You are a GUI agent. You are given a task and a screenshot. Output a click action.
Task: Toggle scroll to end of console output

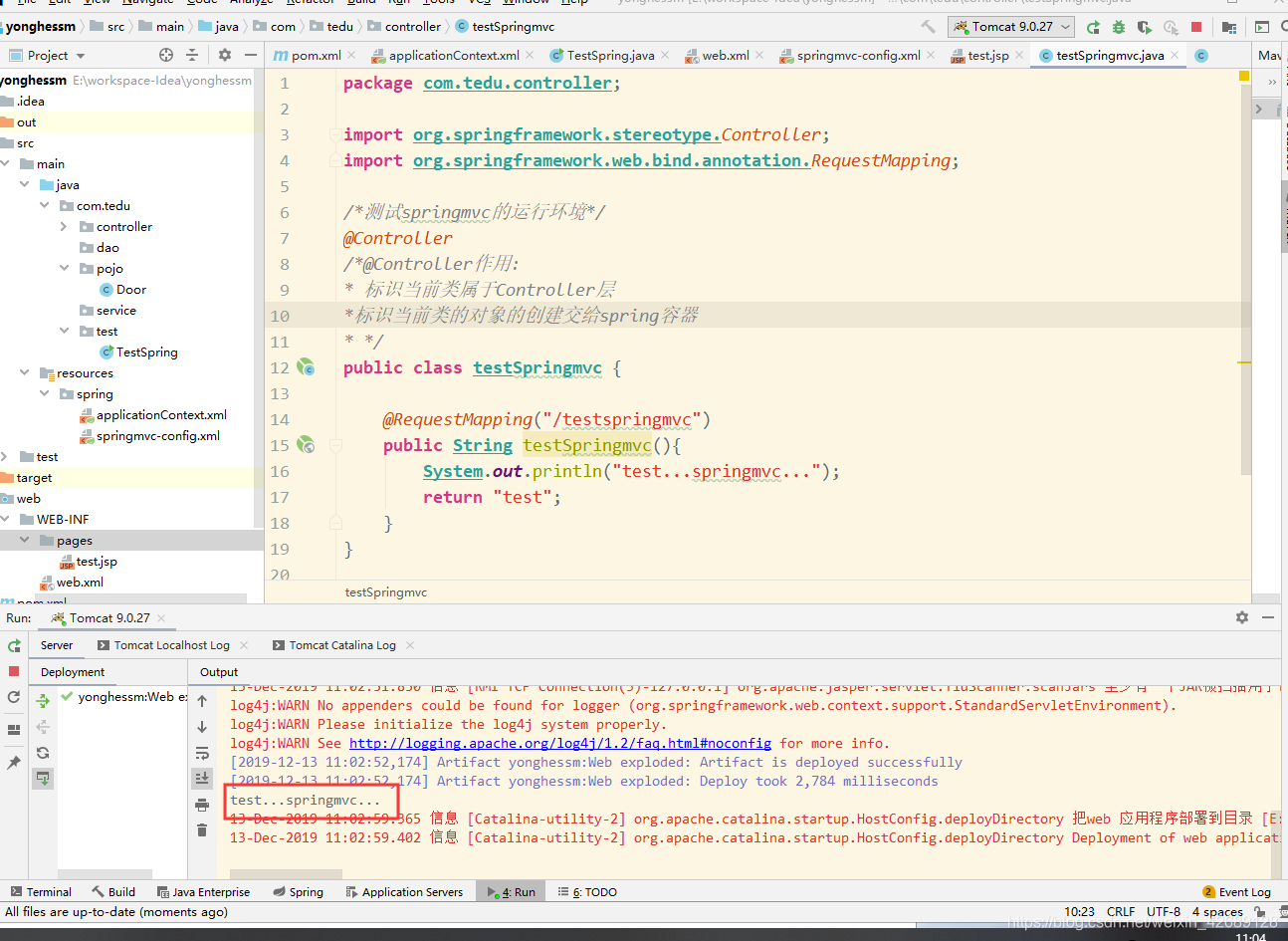pyautogui.click(x=202, y=779)
